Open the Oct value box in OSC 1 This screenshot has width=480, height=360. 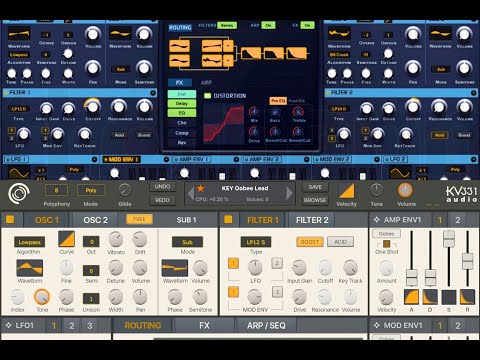coord(91,242)
